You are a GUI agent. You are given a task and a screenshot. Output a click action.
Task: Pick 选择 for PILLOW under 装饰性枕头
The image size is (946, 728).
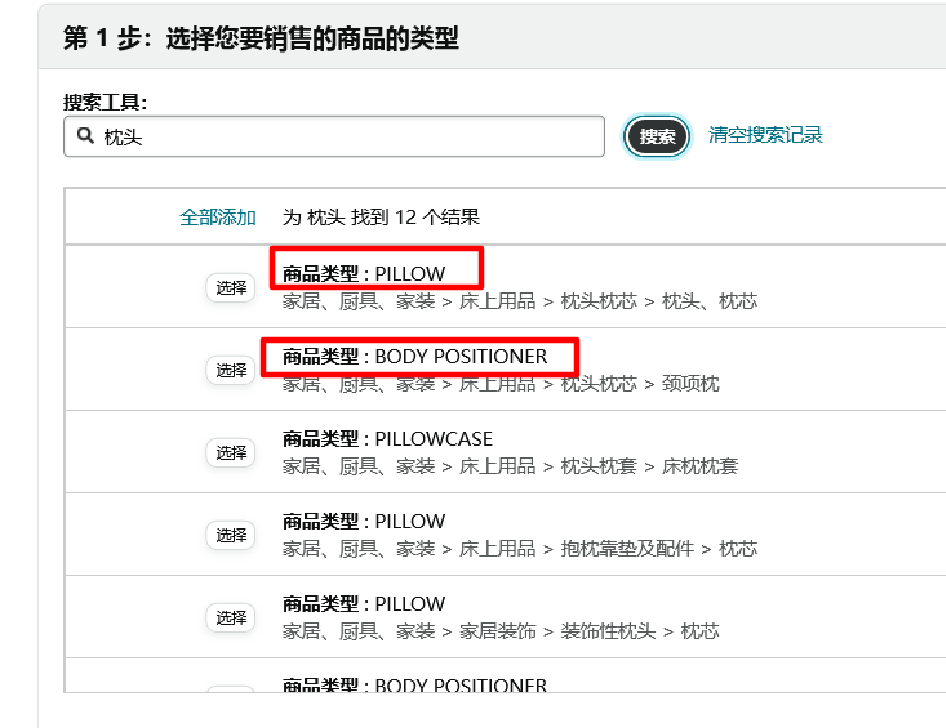[x=230, y=618]
